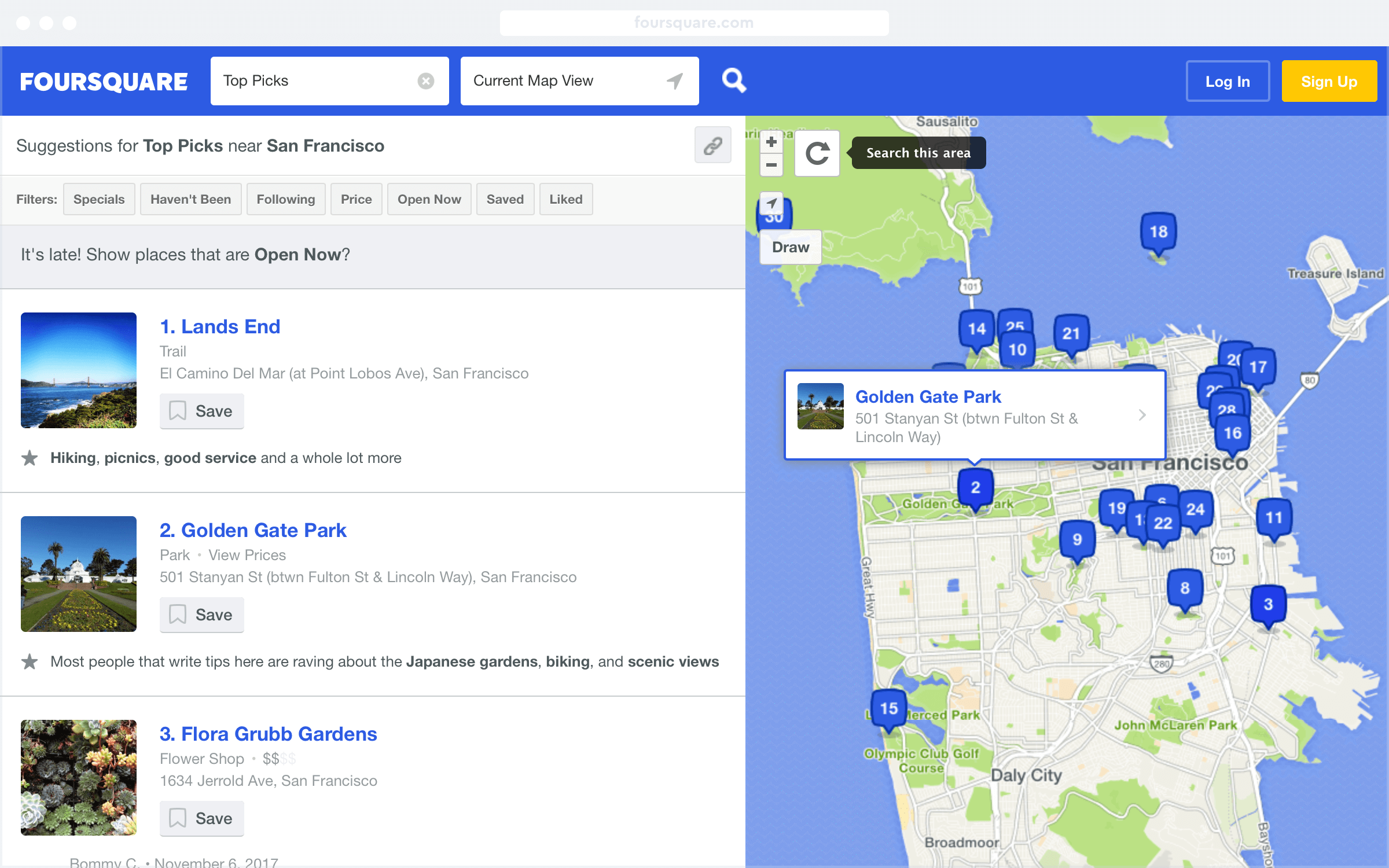Click the scenic views tip keyword
1389x868 pixels.
pos(673,661)
